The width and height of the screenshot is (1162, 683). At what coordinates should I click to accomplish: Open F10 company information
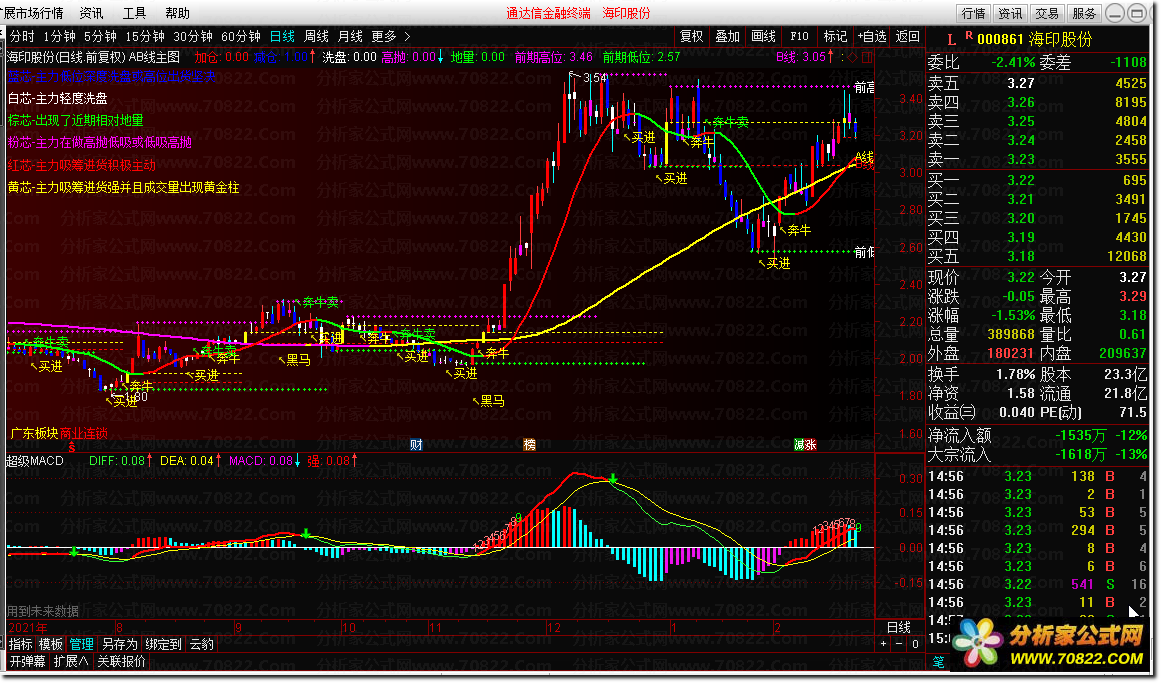tap(799, 36)
